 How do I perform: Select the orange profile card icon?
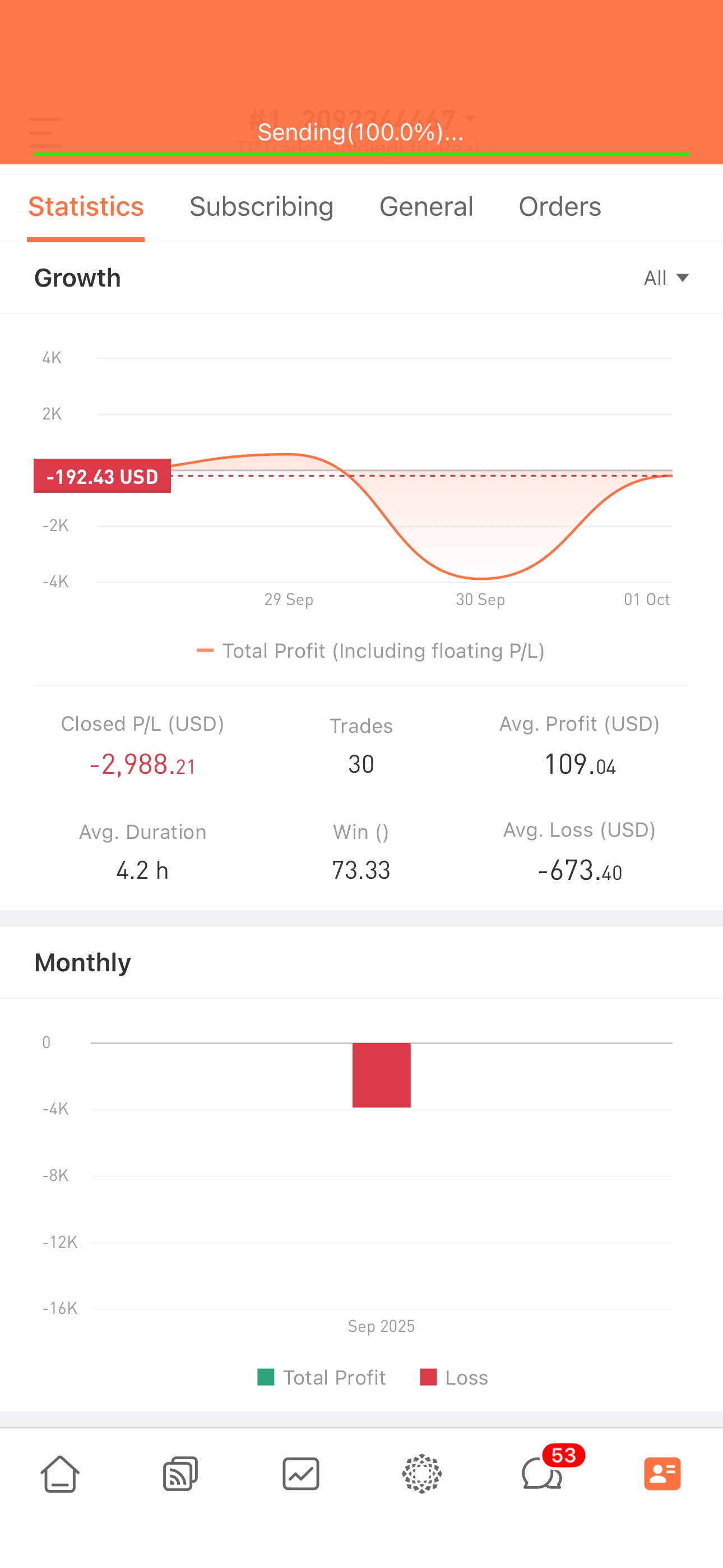click(662, 1474)
